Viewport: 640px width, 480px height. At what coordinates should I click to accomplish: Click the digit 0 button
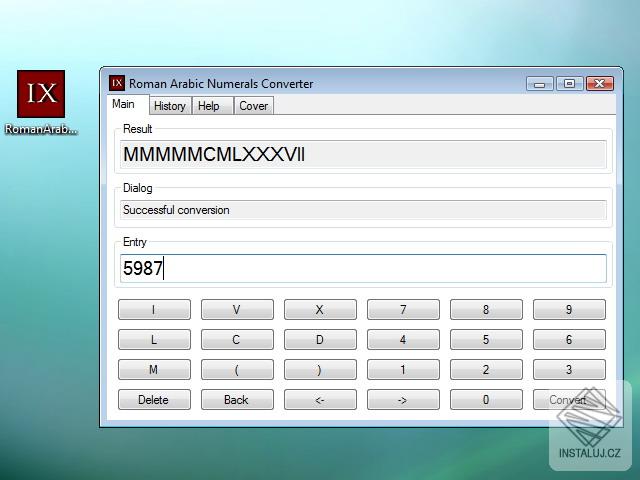coord(486,400)
